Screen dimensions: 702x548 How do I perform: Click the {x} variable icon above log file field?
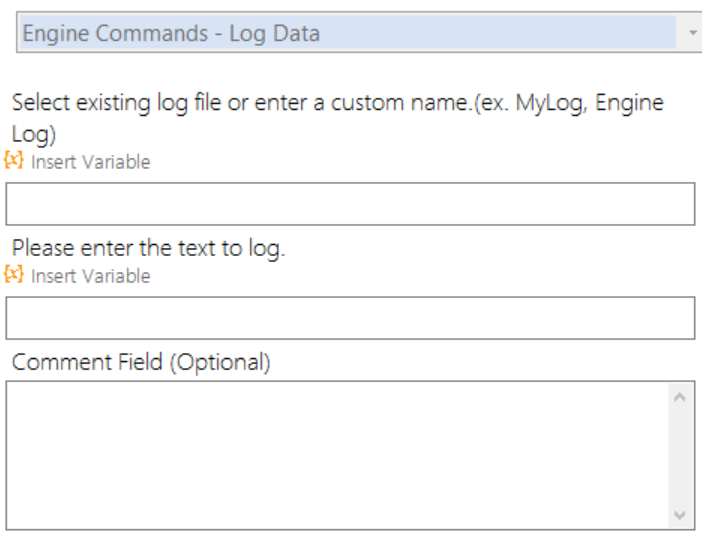tap(14, 160)
